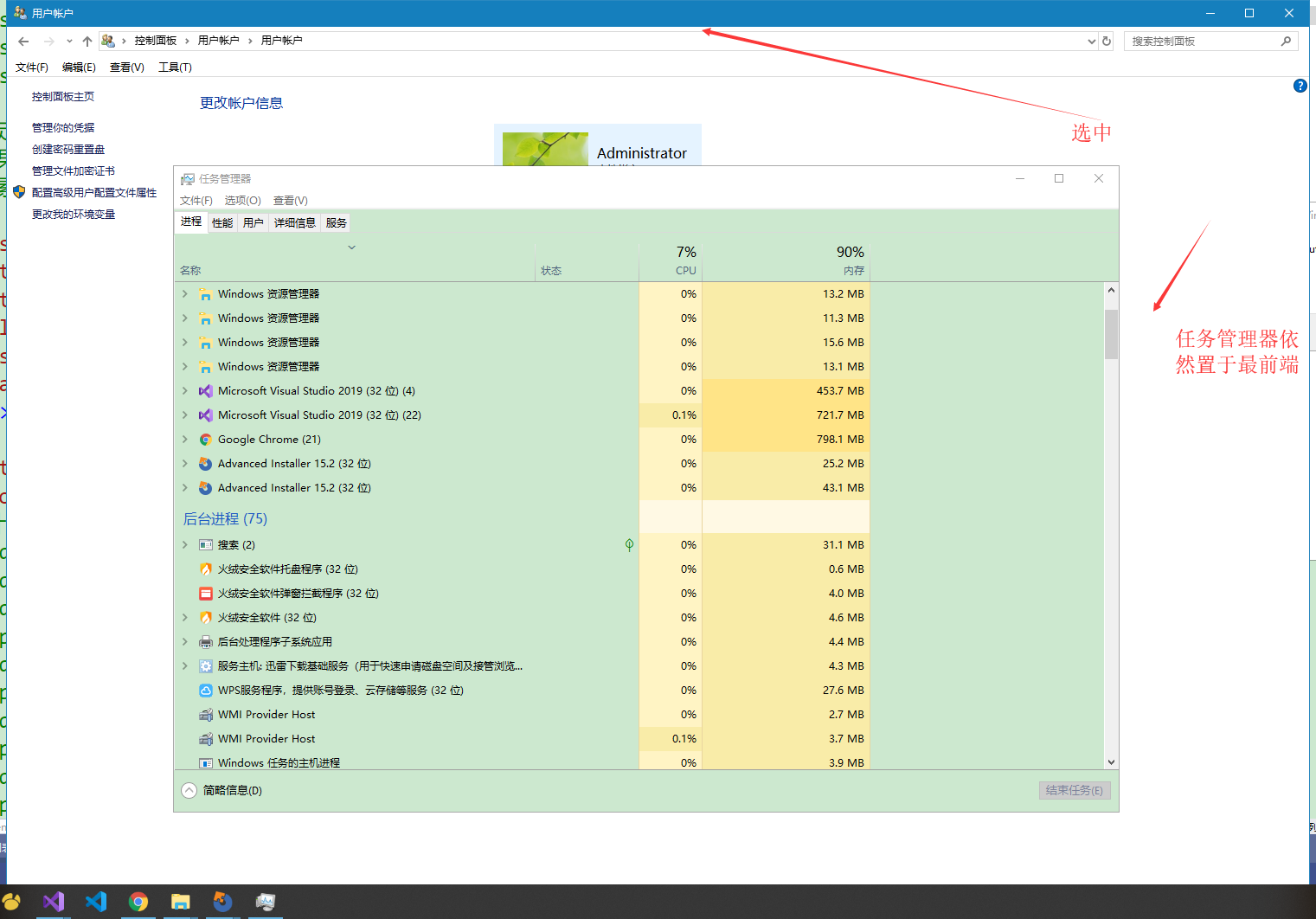Open File Explorer from the taskbar

[181, 902]
